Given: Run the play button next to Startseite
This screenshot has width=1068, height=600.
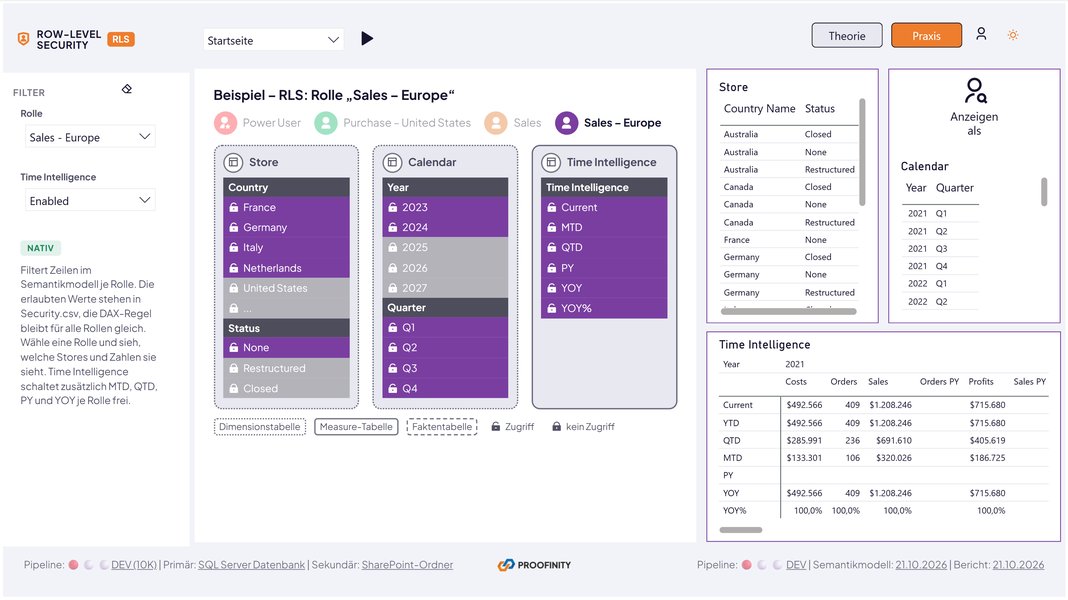Looking at the screenshot, I should 367,39.
